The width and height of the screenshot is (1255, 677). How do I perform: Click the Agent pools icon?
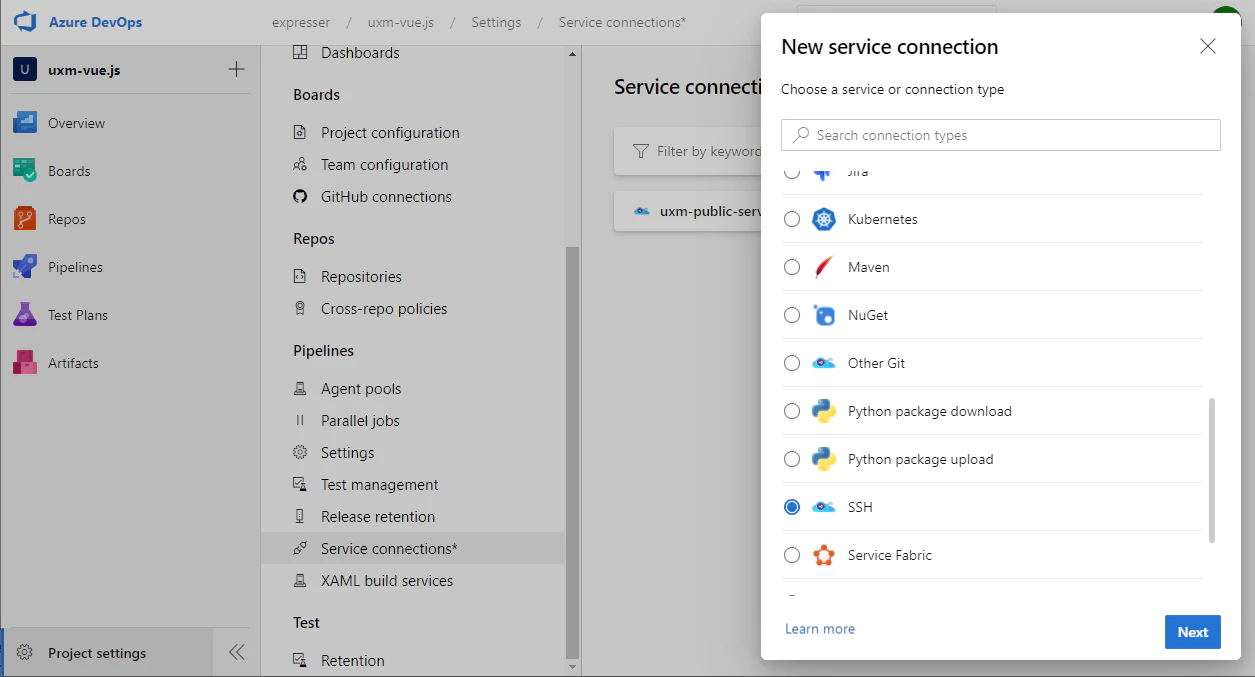[x=300, y=389]
